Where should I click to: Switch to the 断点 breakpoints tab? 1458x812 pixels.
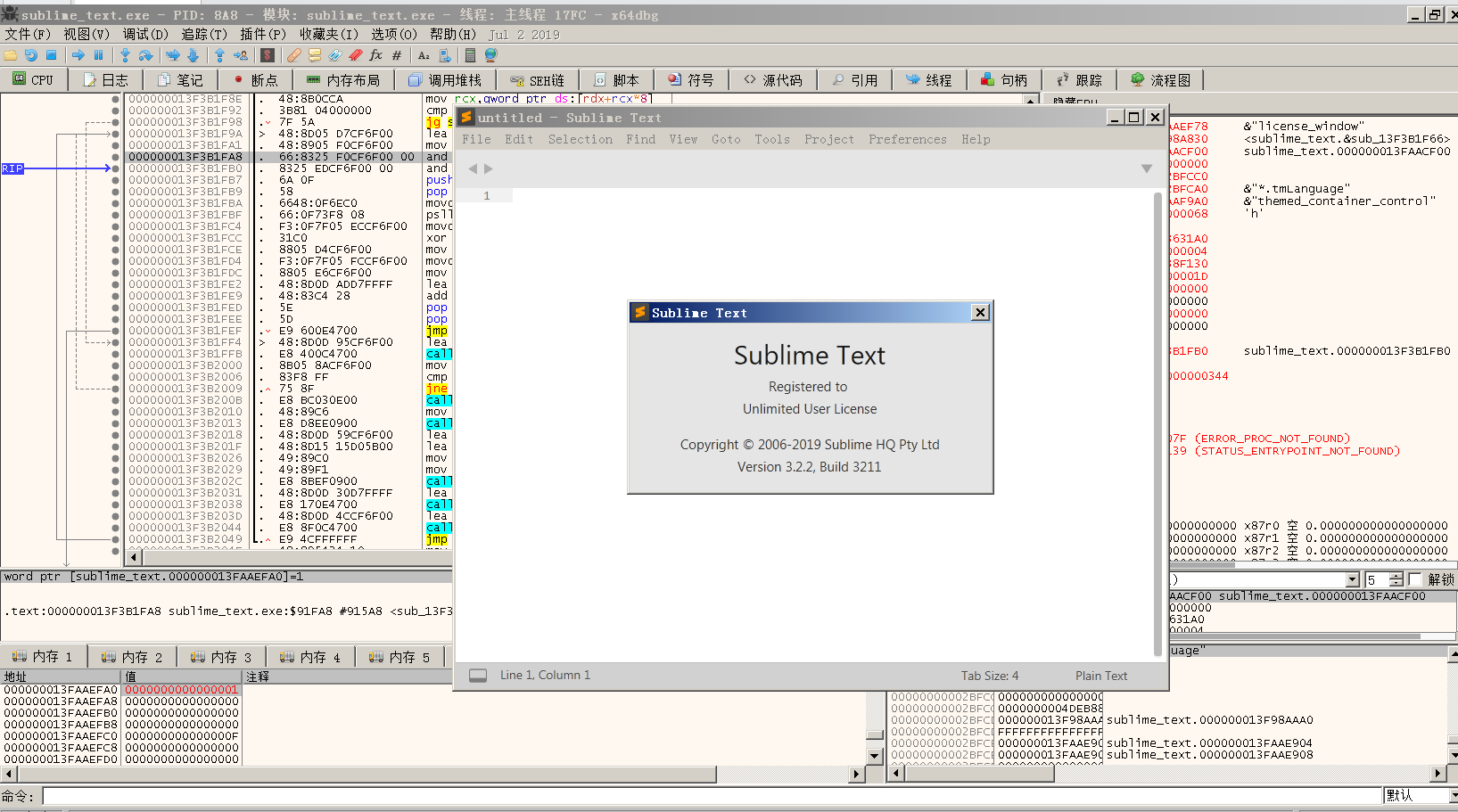tap(255, 80)
